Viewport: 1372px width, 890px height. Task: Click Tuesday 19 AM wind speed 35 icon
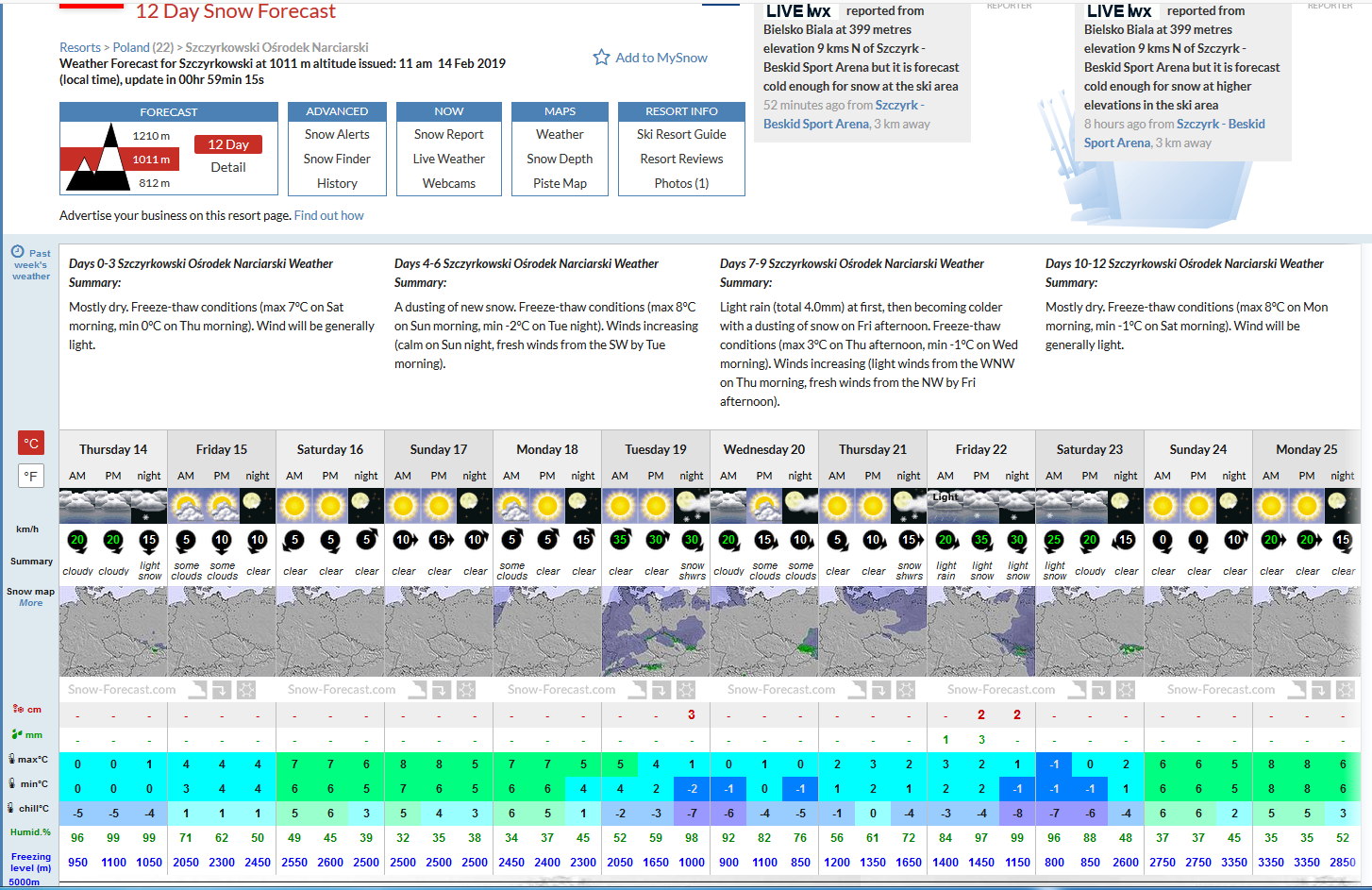pos(620,541)
